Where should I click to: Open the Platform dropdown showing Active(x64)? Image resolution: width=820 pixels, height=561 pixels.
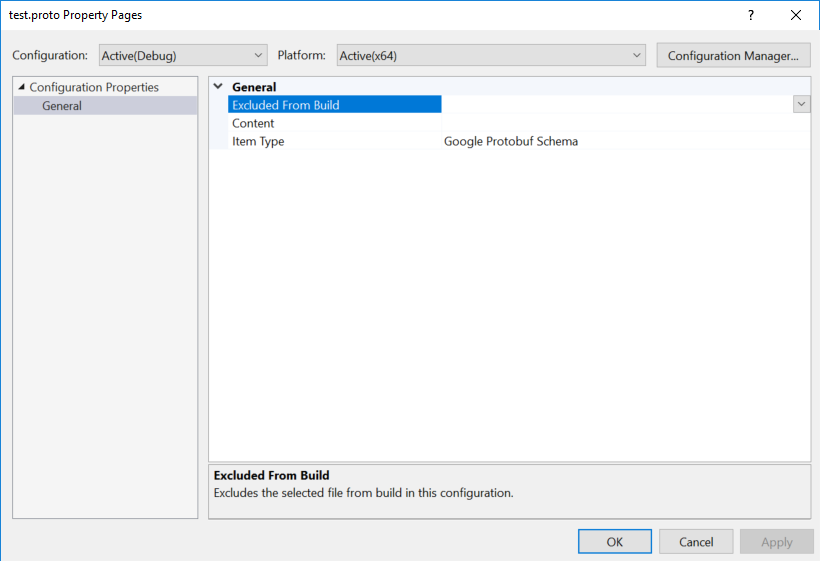pyautogui.click(x=491, y=55)
